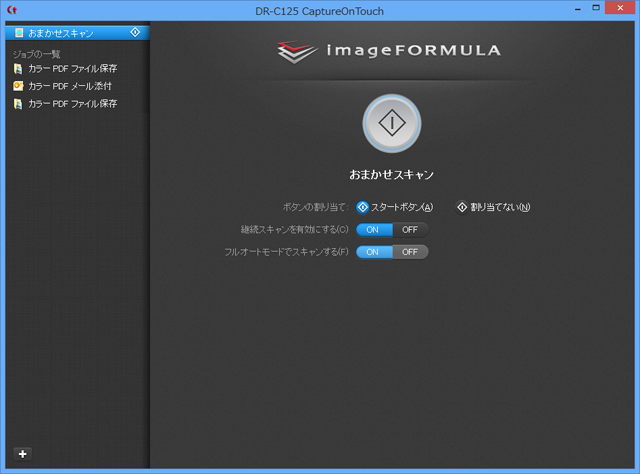Click the mail icon of カラー PDF メール添付
This screenshot has height=474, width=640.
18,86
